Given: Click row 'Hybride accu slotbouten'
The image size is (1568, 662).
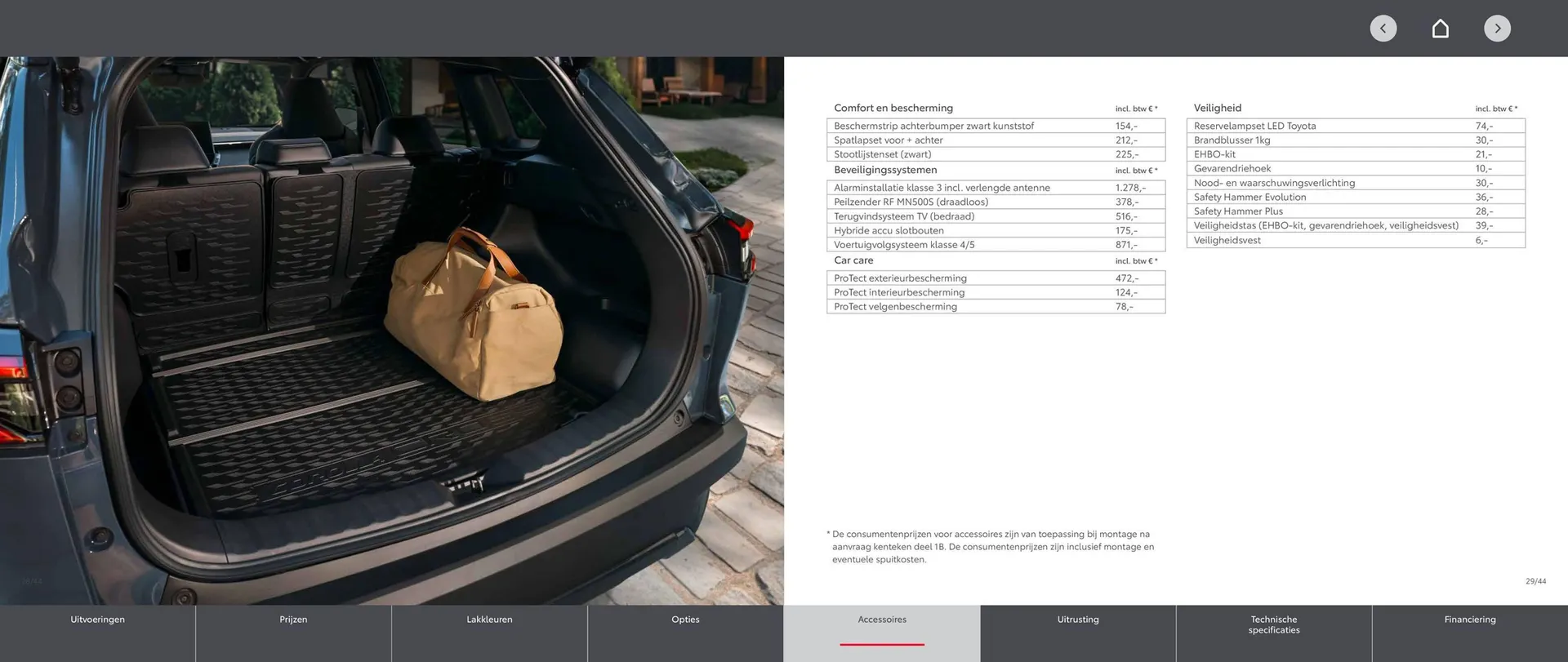Looking at the screenshot, I should pyautogui.click(x=996, y=230).
